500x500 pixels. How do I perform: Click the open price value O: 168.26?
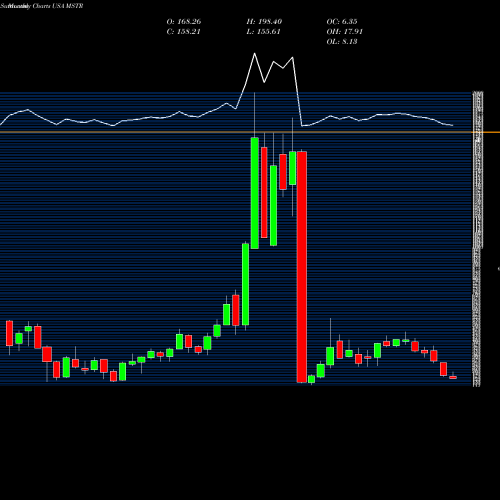pos(184,22)
